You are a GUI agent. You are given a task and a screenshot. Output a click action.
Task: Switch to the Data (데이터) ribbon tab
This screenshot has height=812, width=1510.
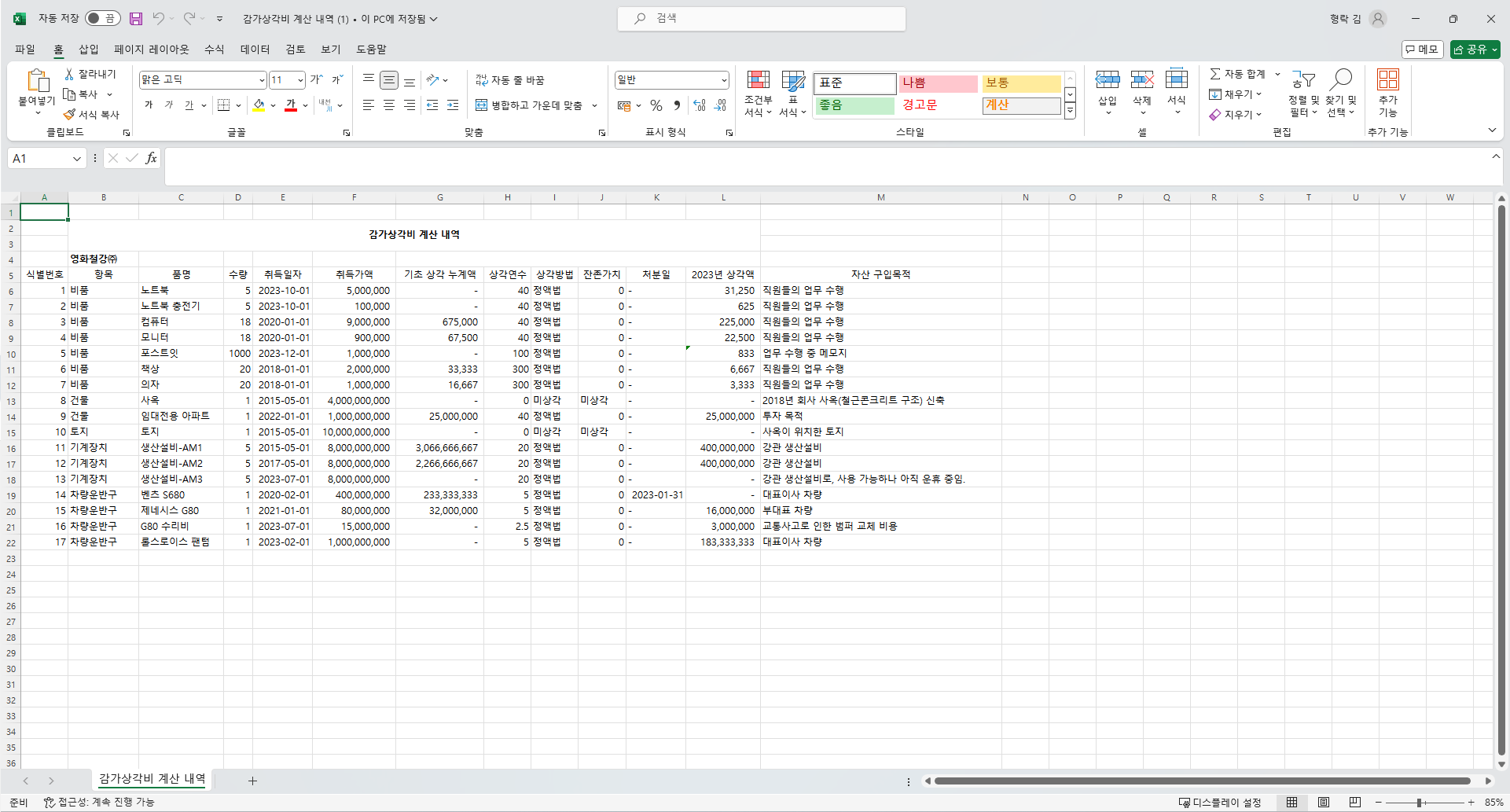255,50
